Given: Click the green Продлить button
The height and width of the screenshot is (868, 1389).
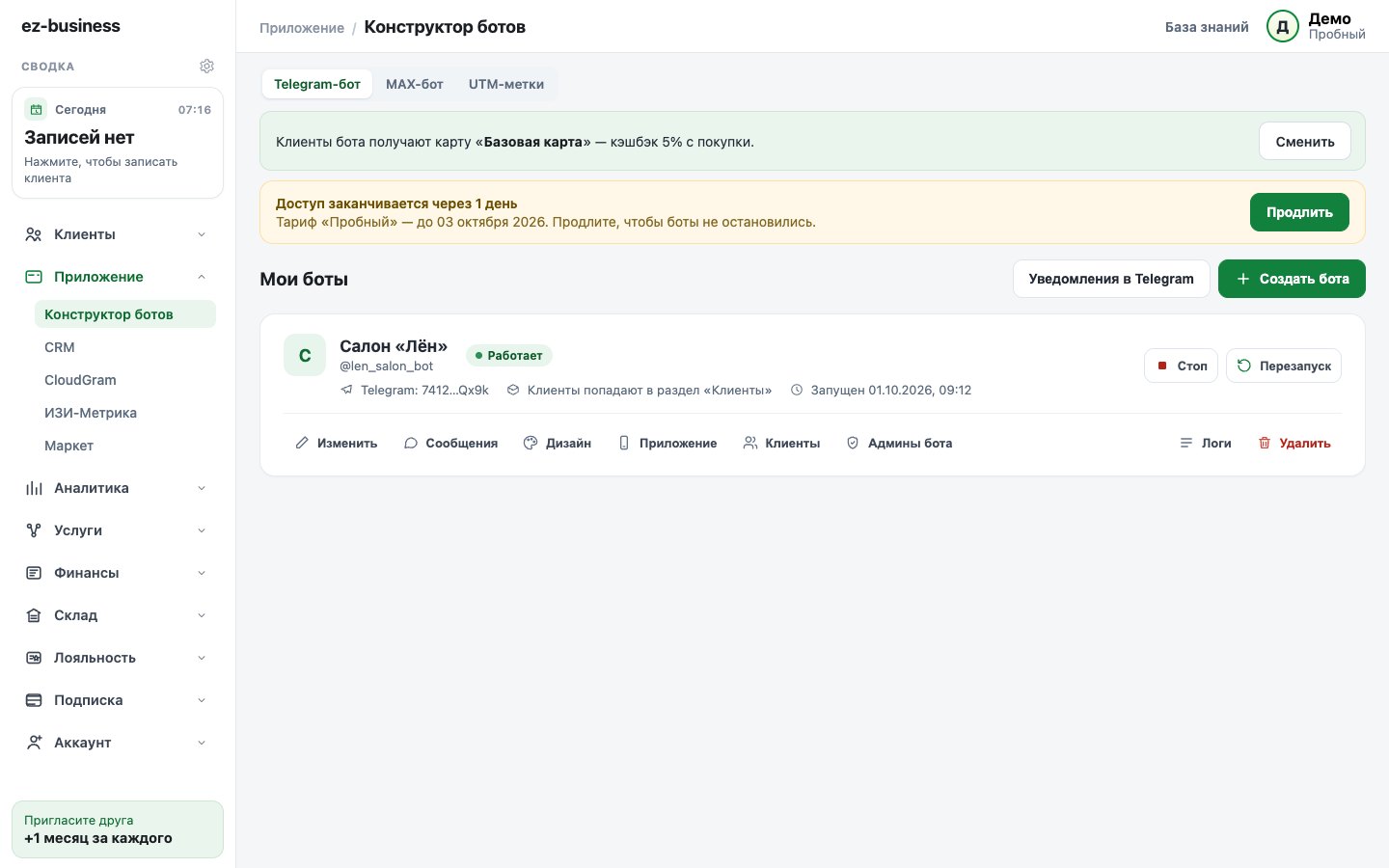Looking at the screenshot, I should point(1299,212).
